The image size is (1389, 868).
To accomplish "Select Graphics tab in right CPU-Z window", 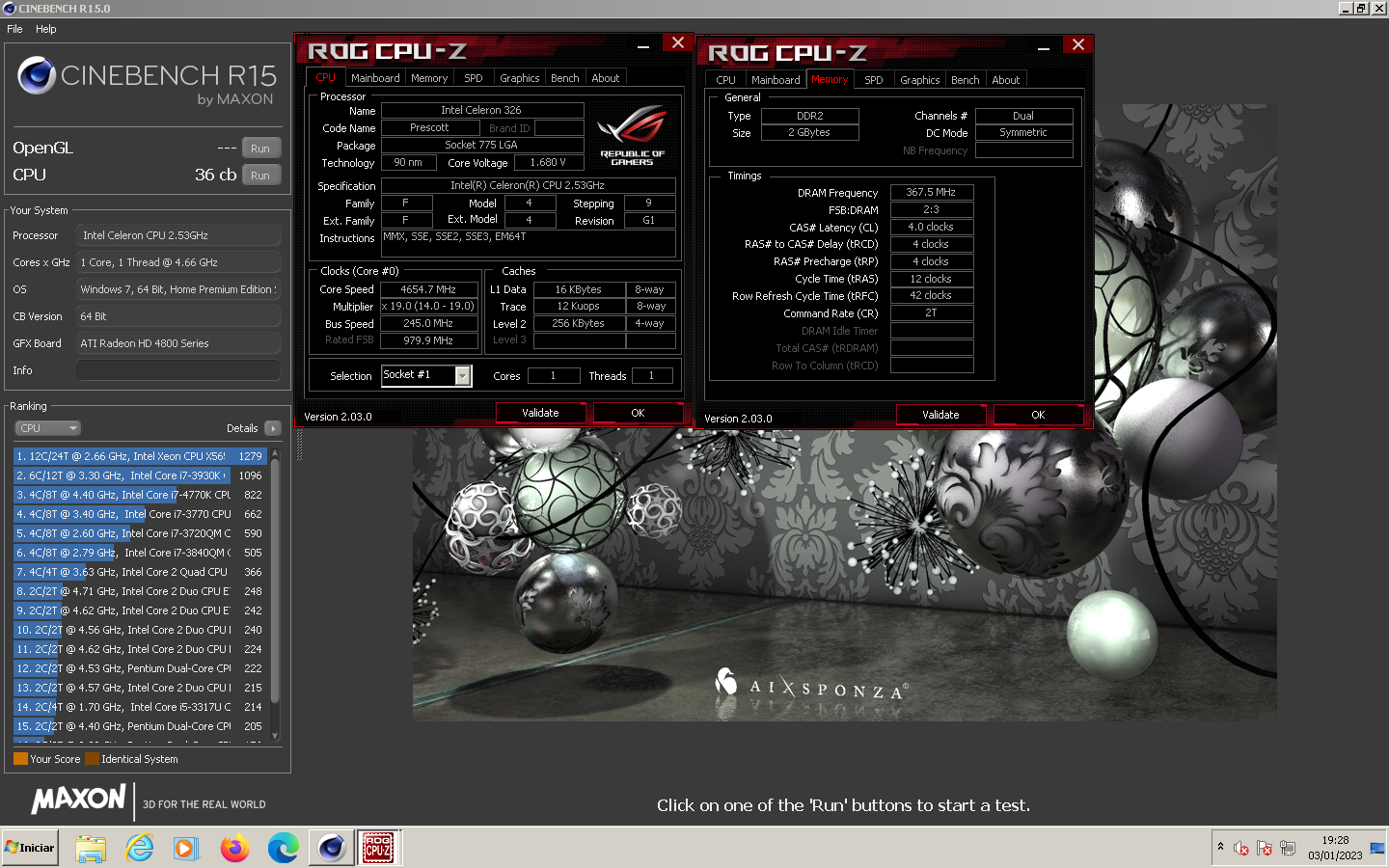I will [920, 80].
